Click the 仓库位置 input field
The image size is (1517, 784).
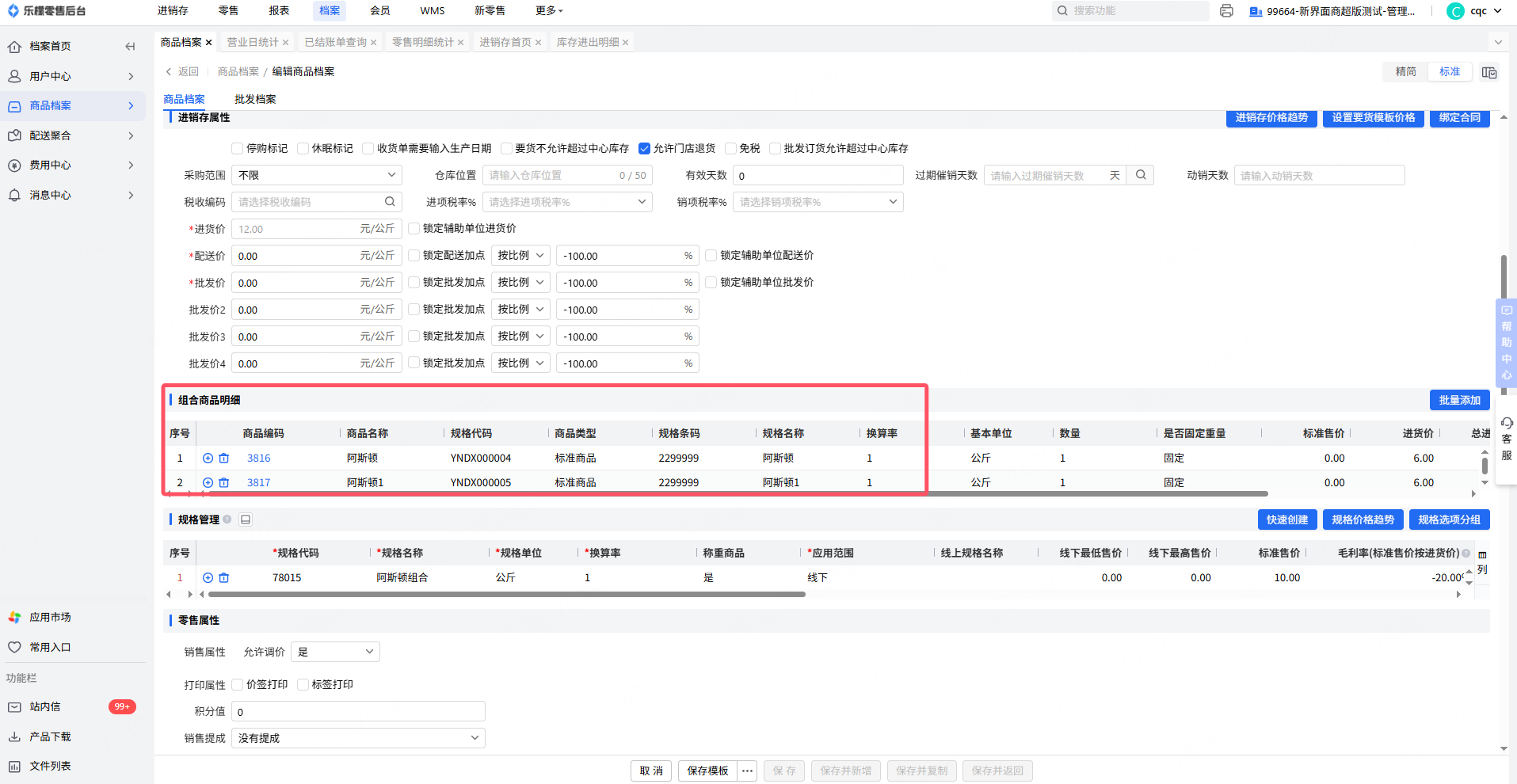(x=567, y=175)
